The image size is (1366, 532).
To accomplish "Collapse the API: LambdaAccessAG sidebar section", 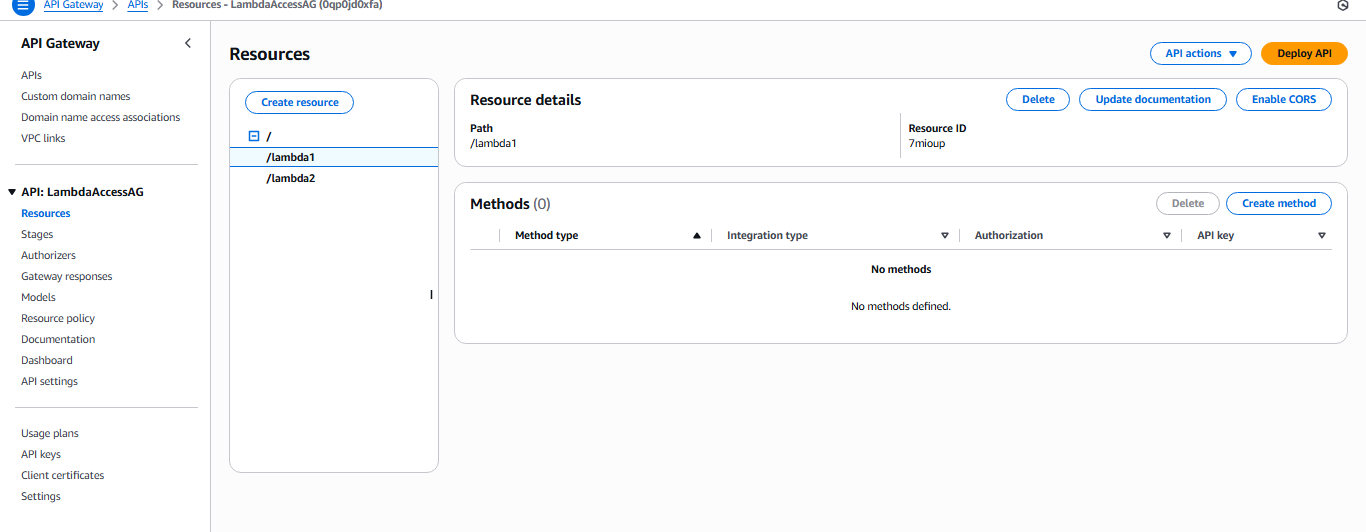I will pos(11,192).
